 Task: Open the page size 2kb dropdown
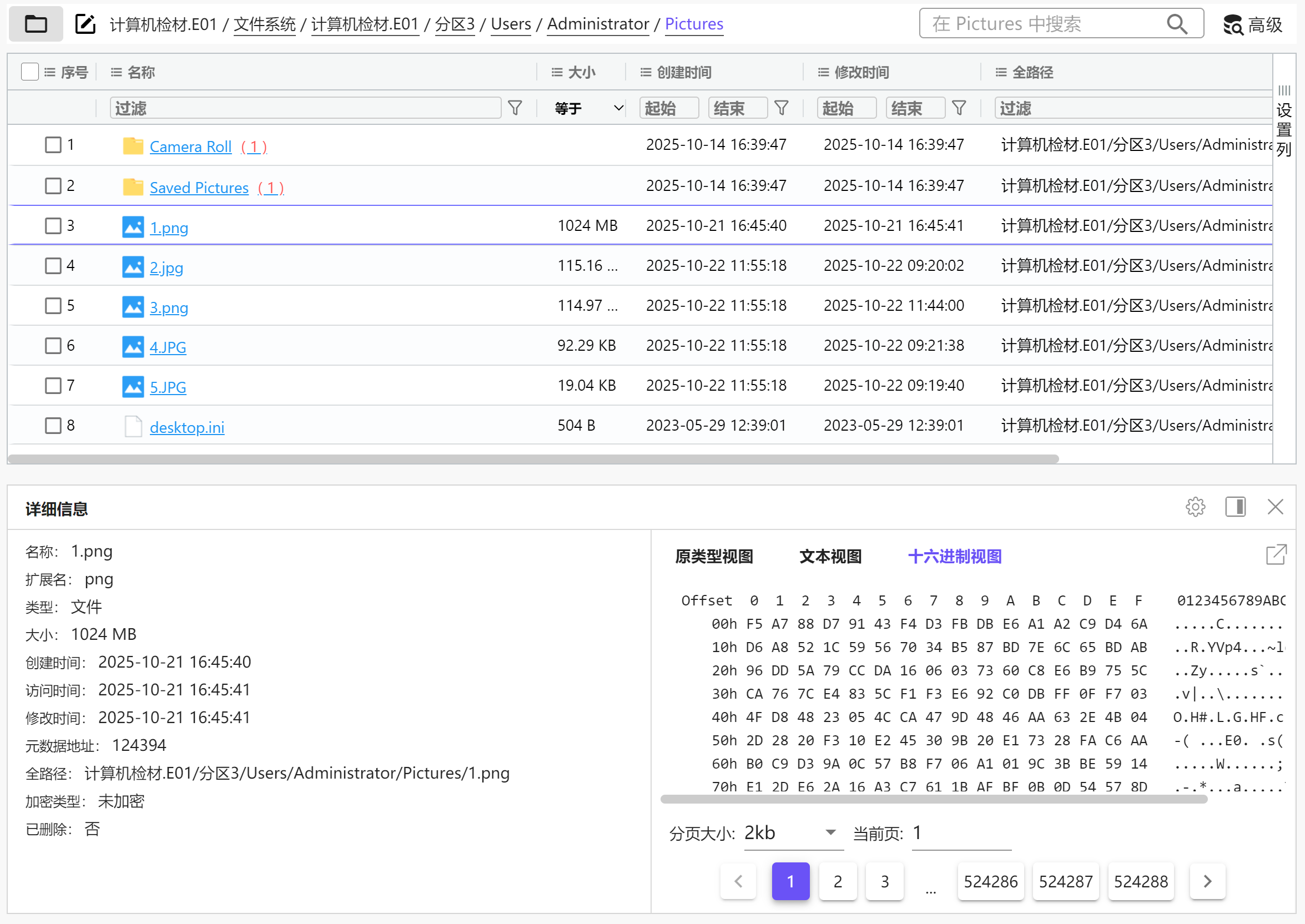tap(792, 833)
